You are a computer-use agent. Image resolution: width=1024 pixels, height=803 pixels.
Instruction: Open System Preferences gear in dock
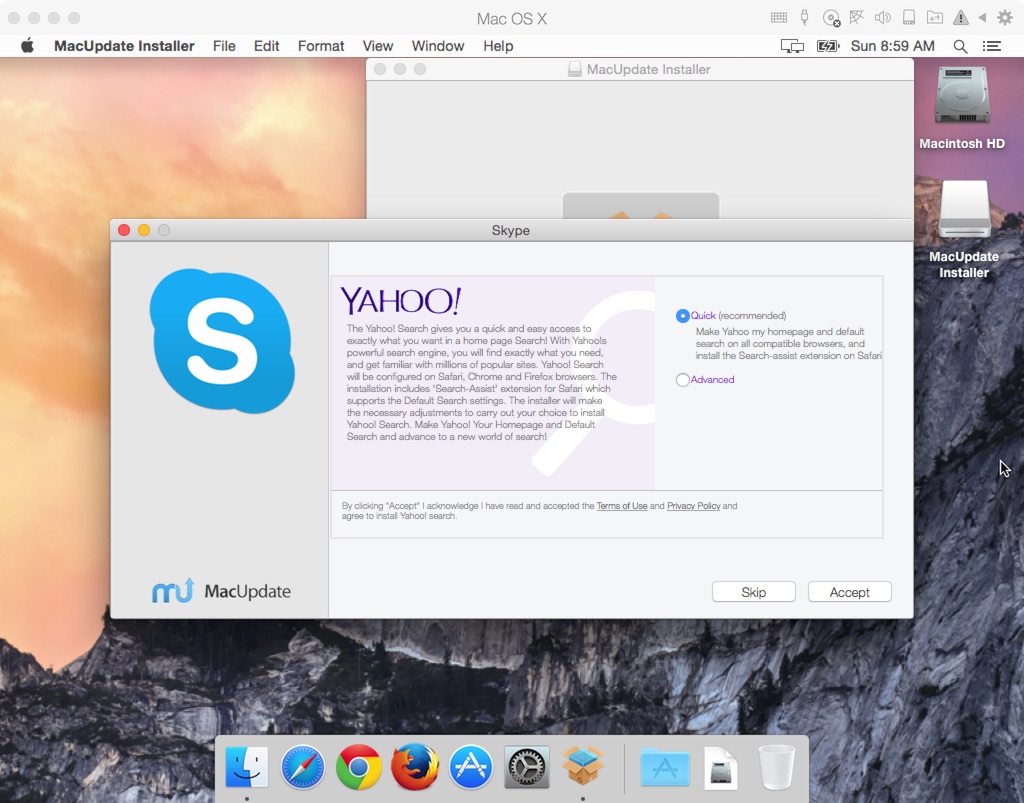[527, 768]
